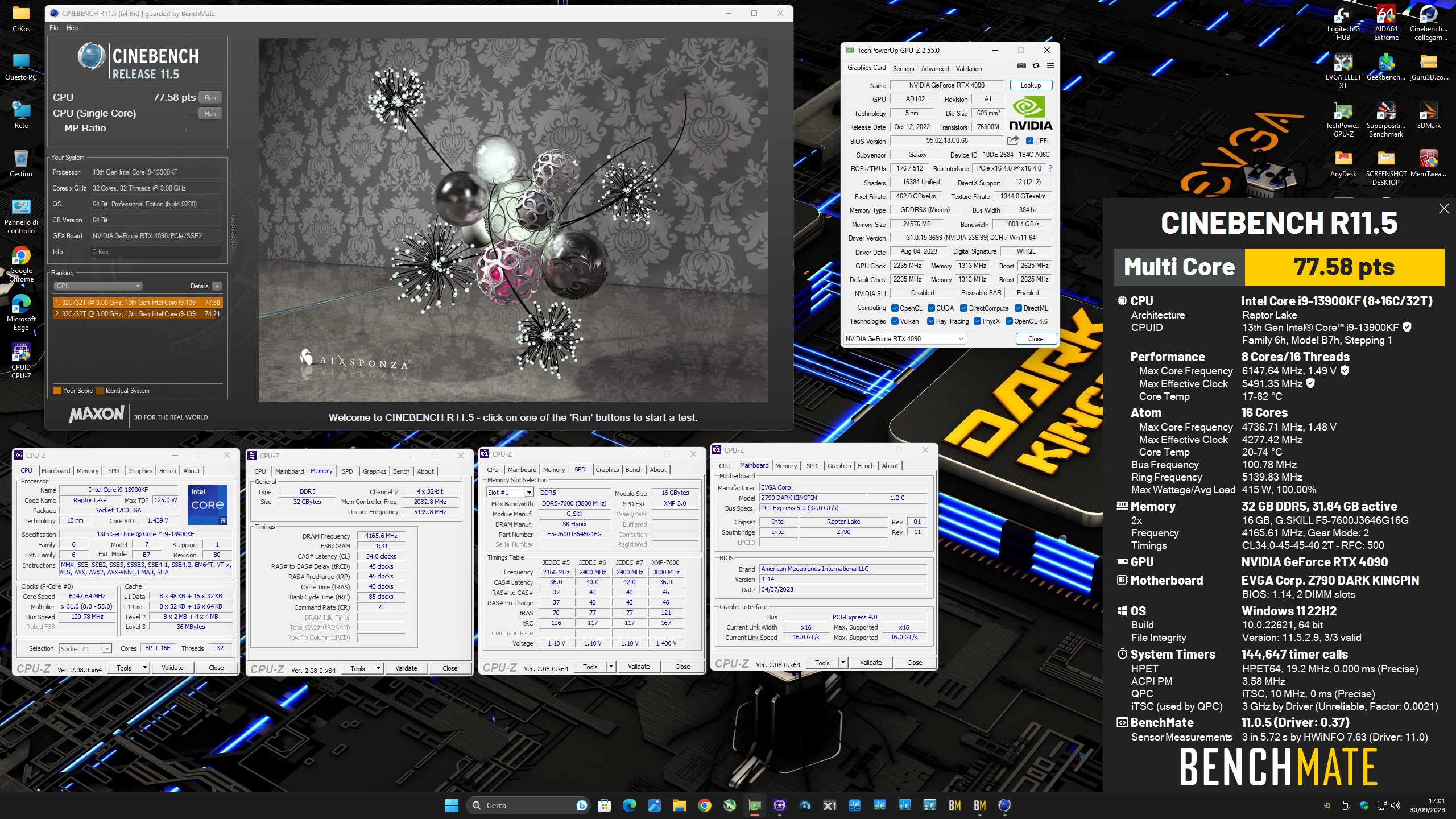Open Tools dropdown arrow in CPU-Z SPD window
The image size is (1456, 819).
pos(611,667)
